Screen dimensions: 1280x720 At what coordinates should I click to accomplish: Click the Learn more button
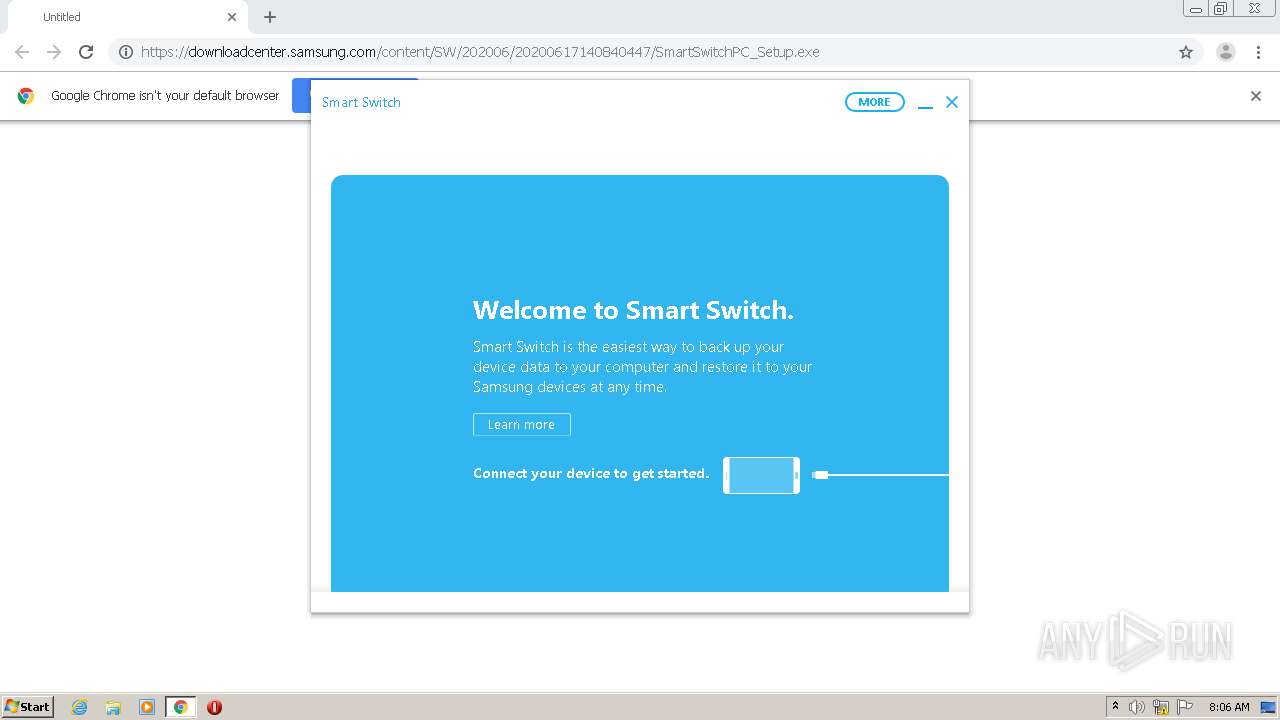(x=522, y=425)
